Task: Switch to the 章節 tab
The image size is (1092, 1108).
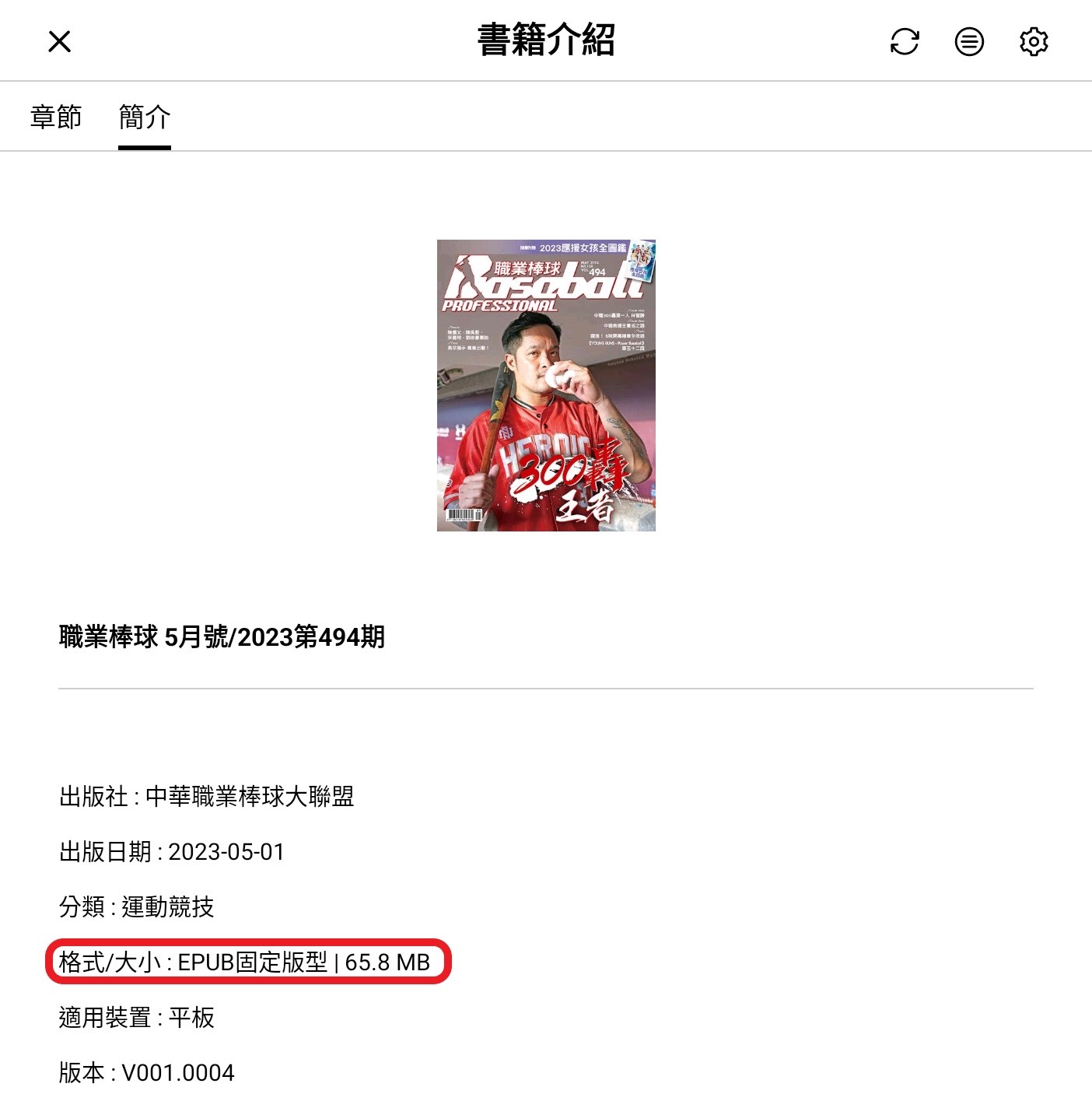Action: pos(56,117)
